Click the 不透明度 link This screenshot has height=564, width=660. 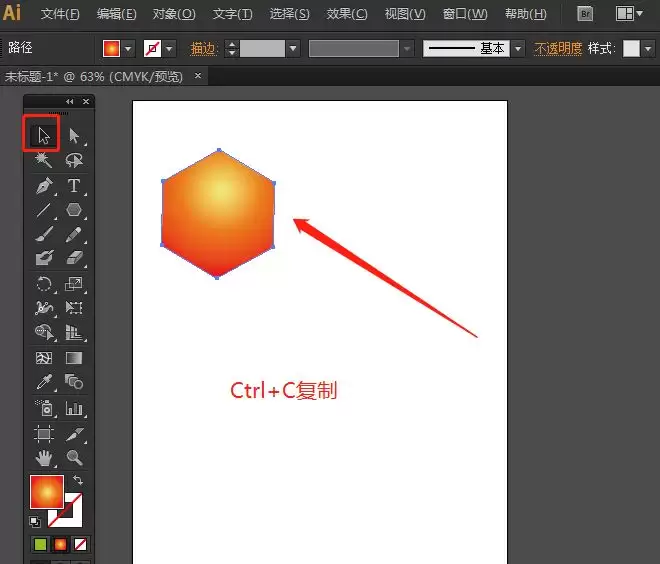[558, 48]
